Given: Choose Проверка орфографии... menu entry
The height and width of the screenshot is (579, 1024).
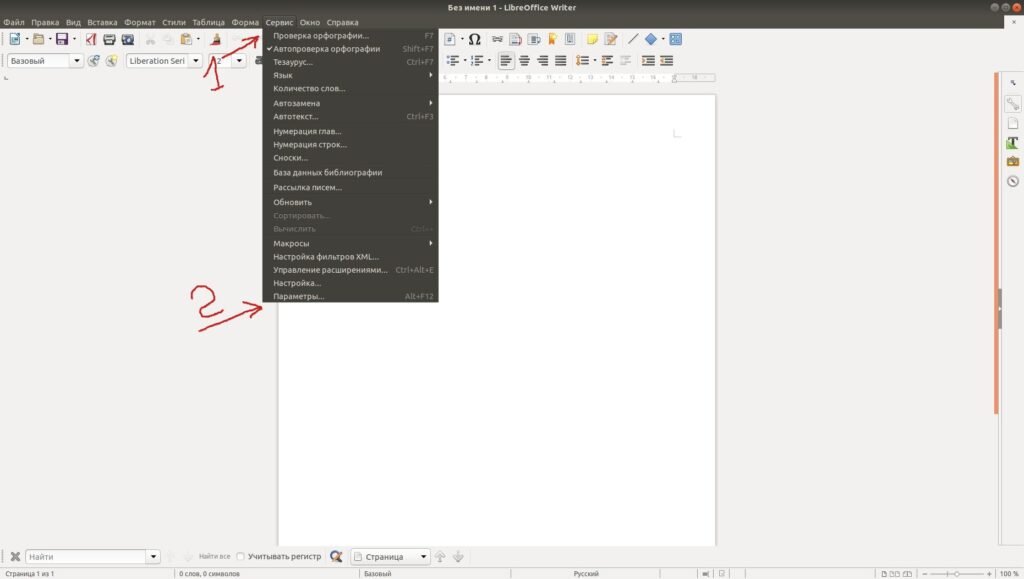Looking at the screenshot, I should (350, 36).
